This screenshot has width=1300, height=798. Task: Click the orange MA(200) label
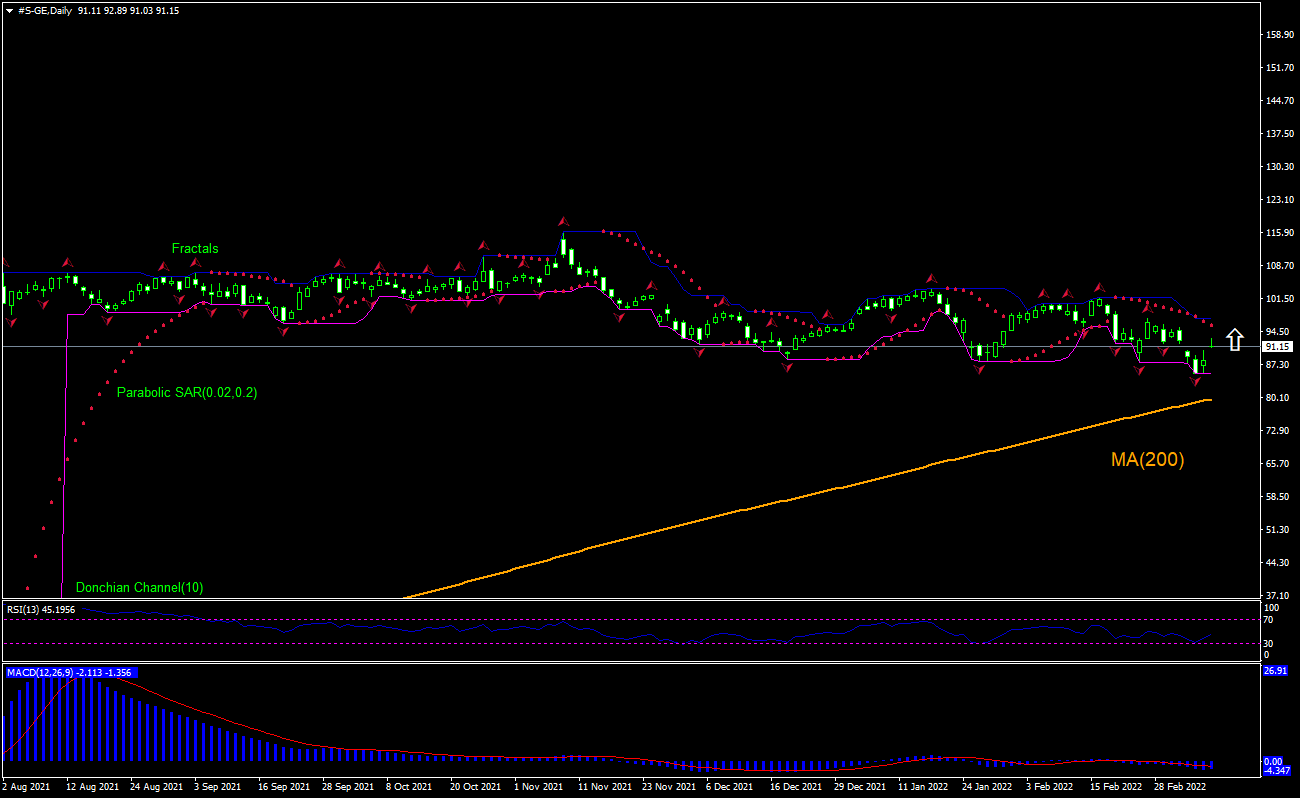click(1147, 460)
